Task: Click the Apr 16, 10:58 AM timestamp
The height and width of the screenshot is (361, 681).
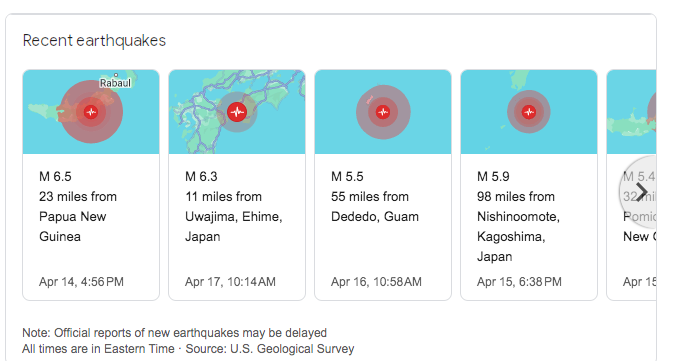Action: point(376,282)
